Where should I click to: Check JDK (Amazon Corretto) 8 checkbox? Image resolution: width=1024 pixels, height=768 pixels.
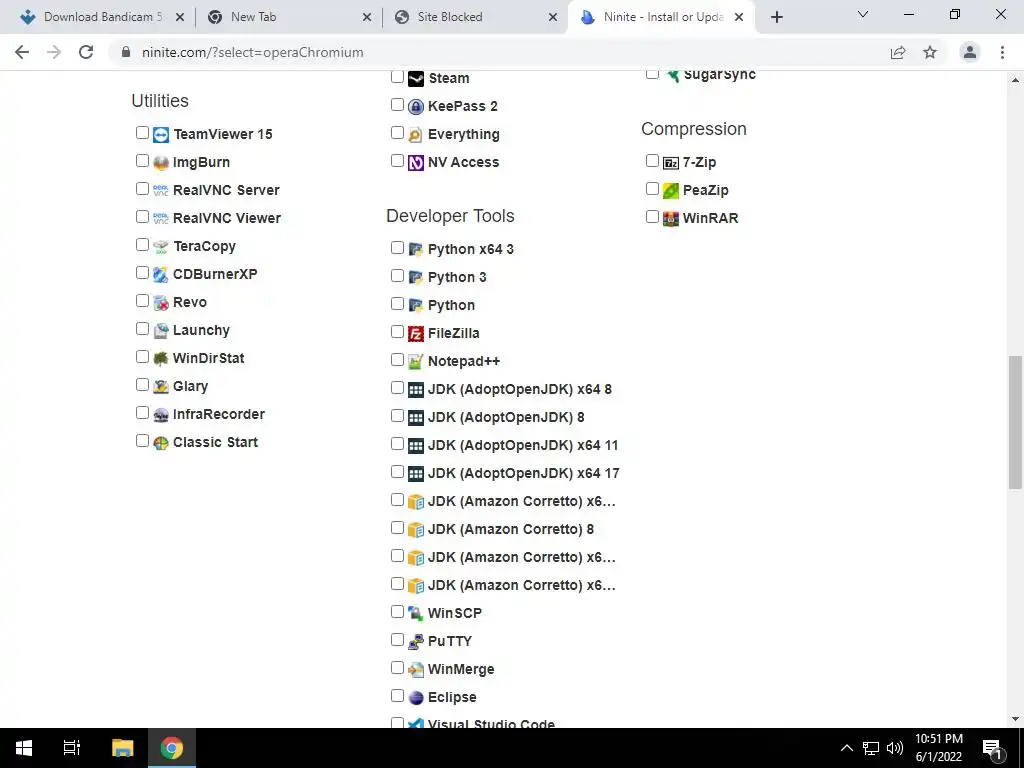(x=397, y=528)
